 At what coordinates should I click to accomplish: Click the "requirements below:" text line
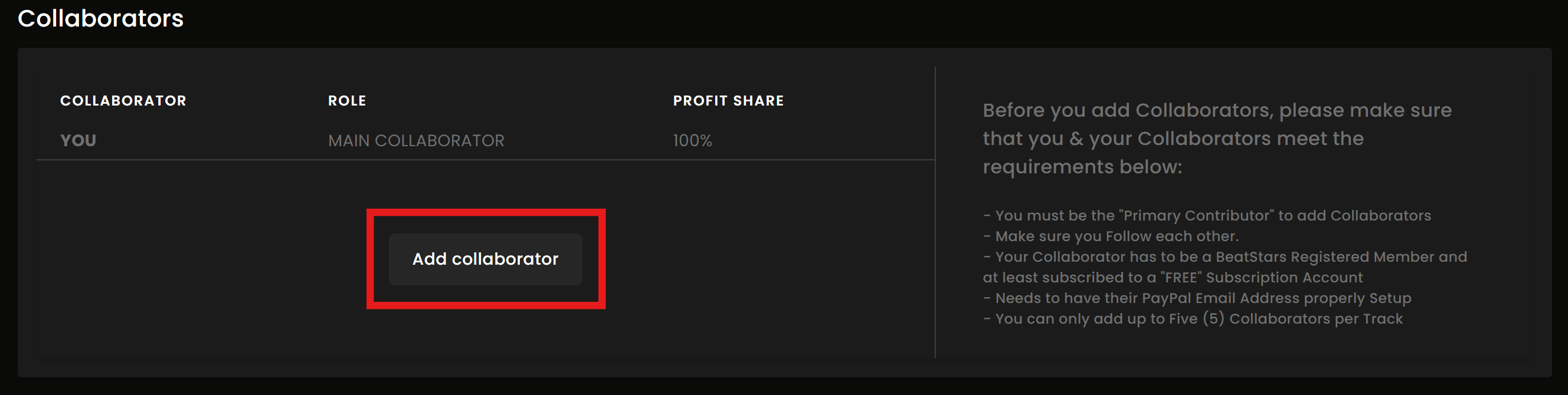pos(1082,167)
